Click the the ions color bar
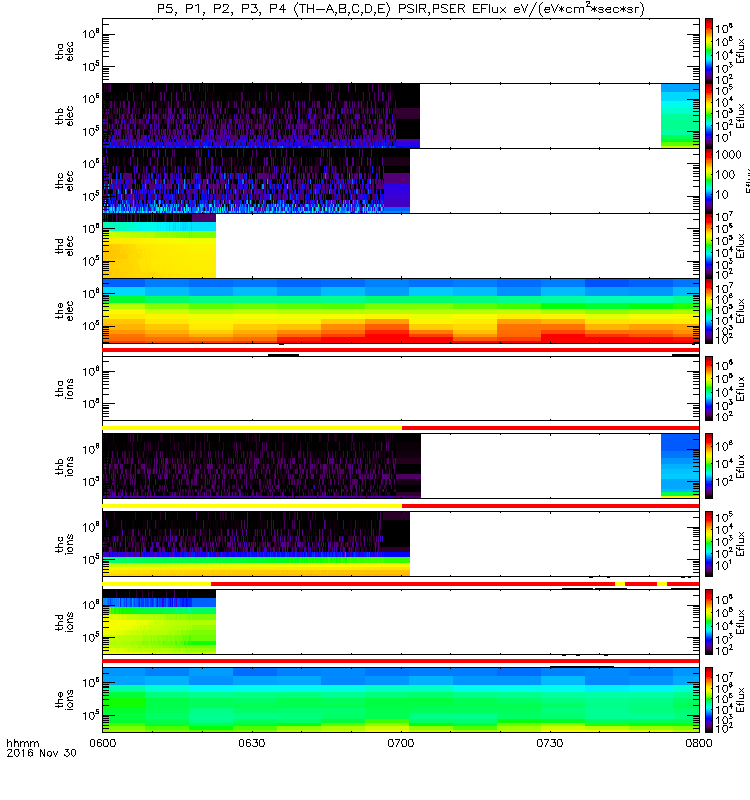This screenshot has height=800, width=750. click(709, 699)
